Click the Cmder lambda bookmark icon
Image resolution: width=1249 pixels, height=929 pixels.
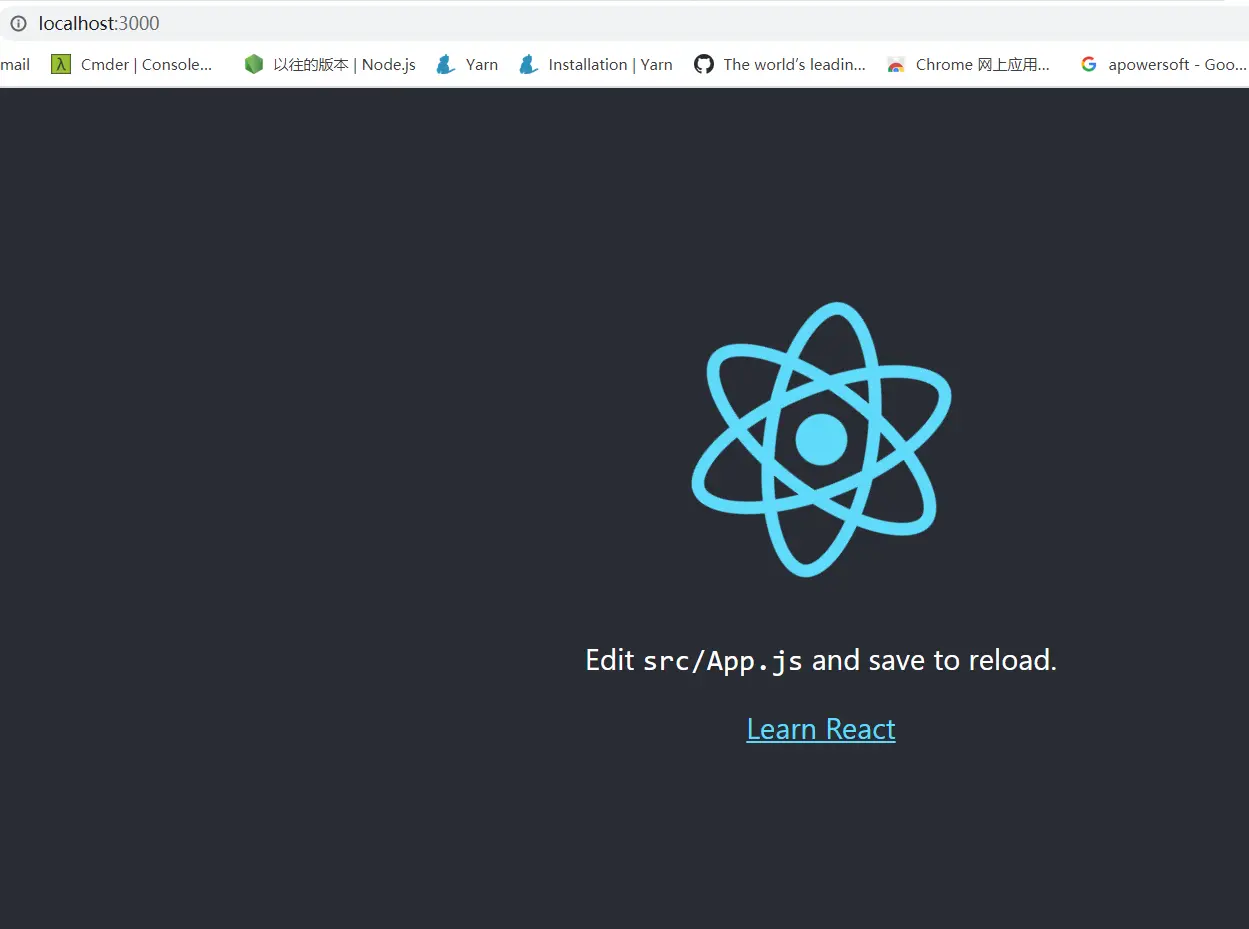click(61, 64)
